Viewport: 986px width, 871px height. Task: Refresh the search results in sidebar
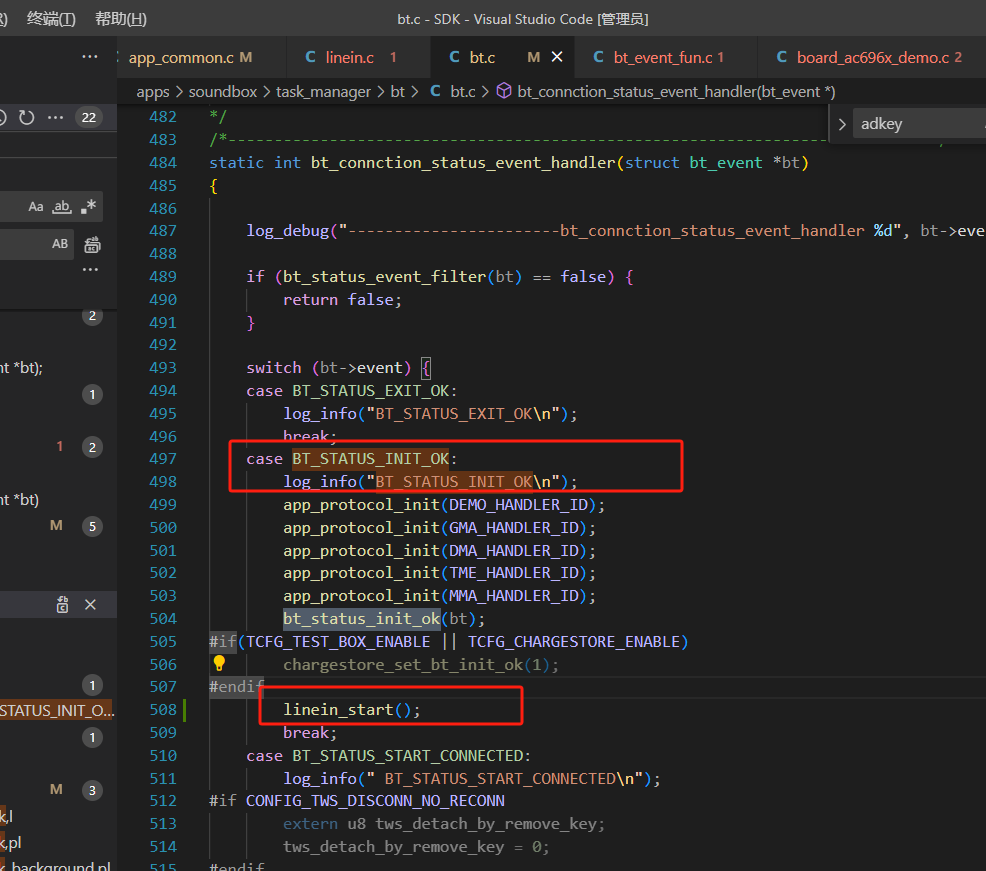(x=26, y=118)
